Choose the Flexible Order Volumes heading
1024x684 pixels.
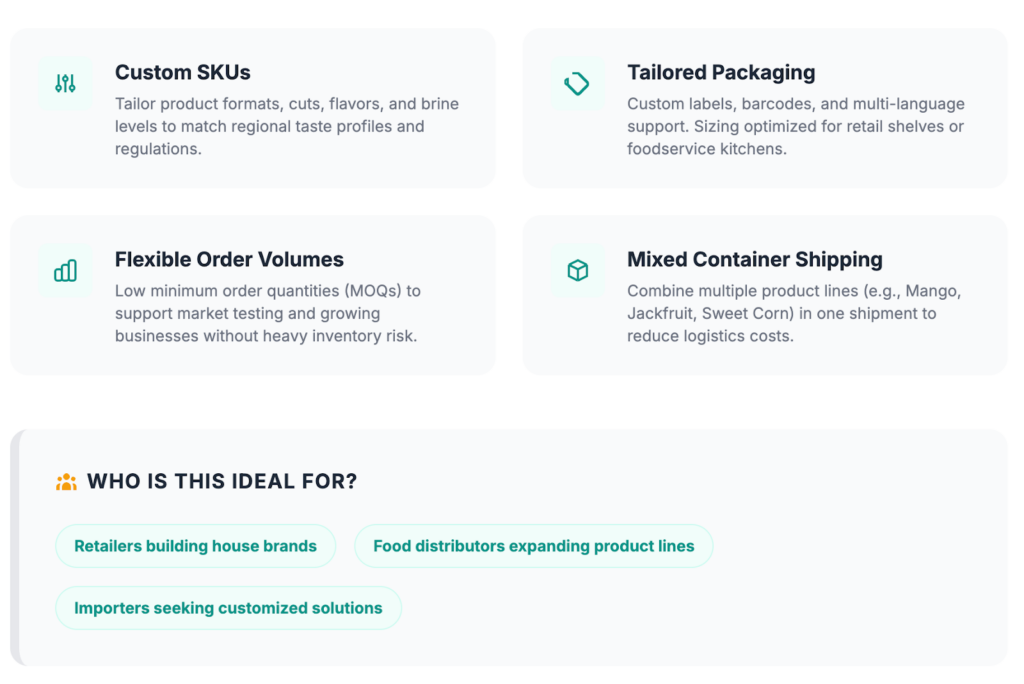[x=229, y=259]
